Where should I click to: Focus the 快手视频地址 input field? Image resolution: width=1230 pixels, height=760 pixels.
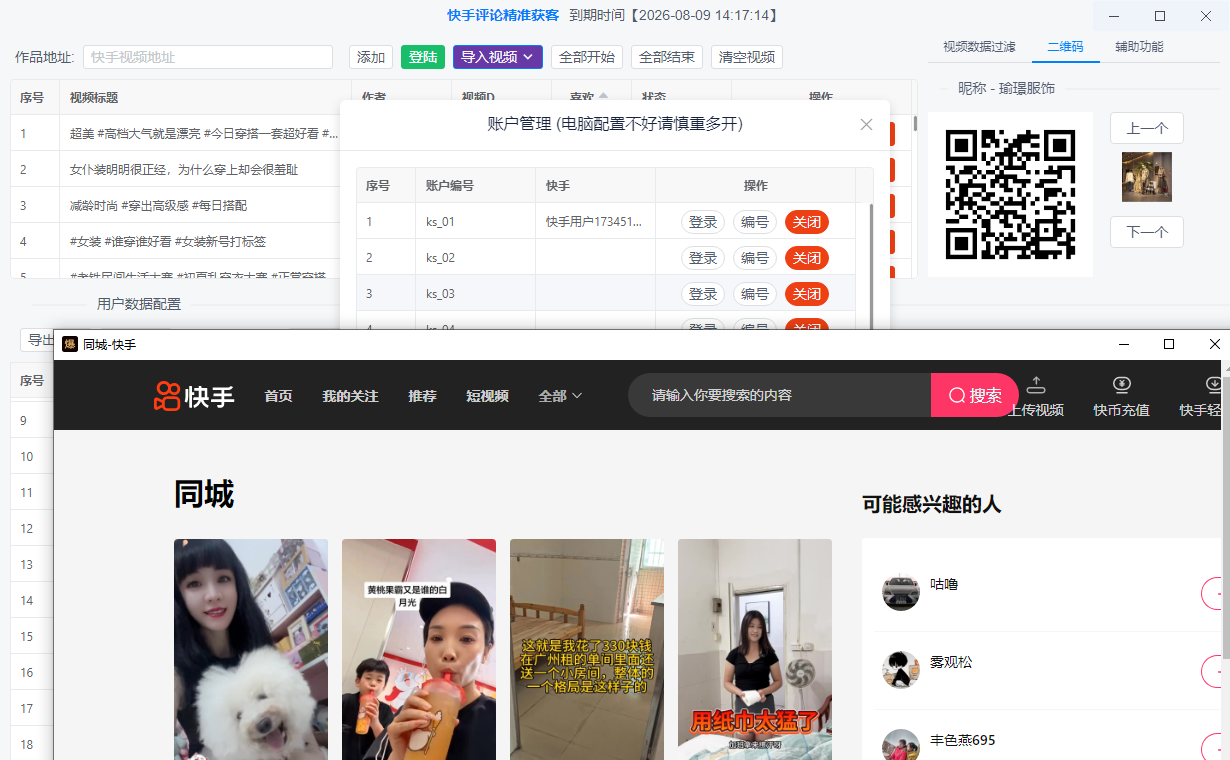pyautogui.click(x=208, y=57)
